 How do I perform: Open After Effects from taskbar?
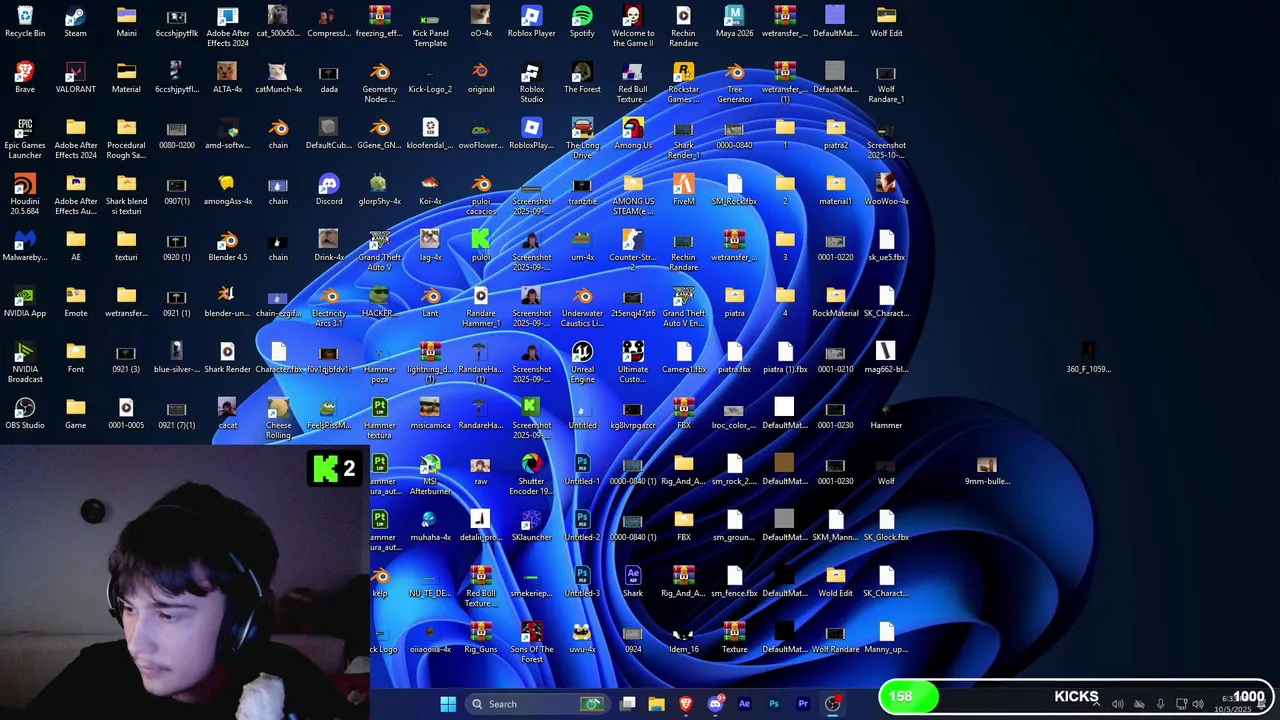click(744, 704)
